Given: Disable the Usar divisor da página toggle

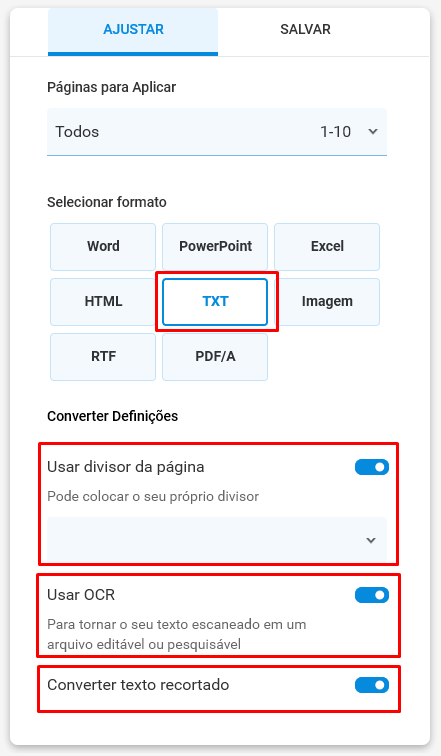Looking at the screenshot, I should click(372, 467).
